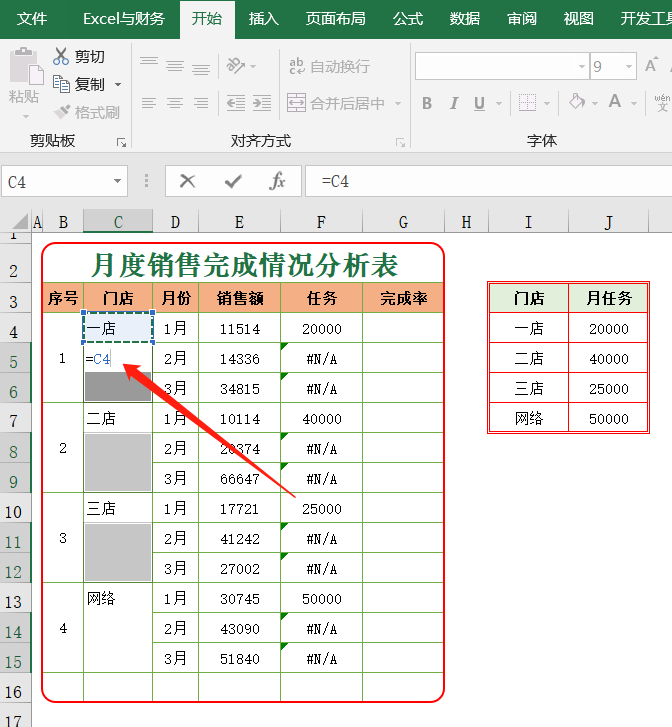
Task: Confirm the formula entry with checkmark
Action: pos(233,181)
